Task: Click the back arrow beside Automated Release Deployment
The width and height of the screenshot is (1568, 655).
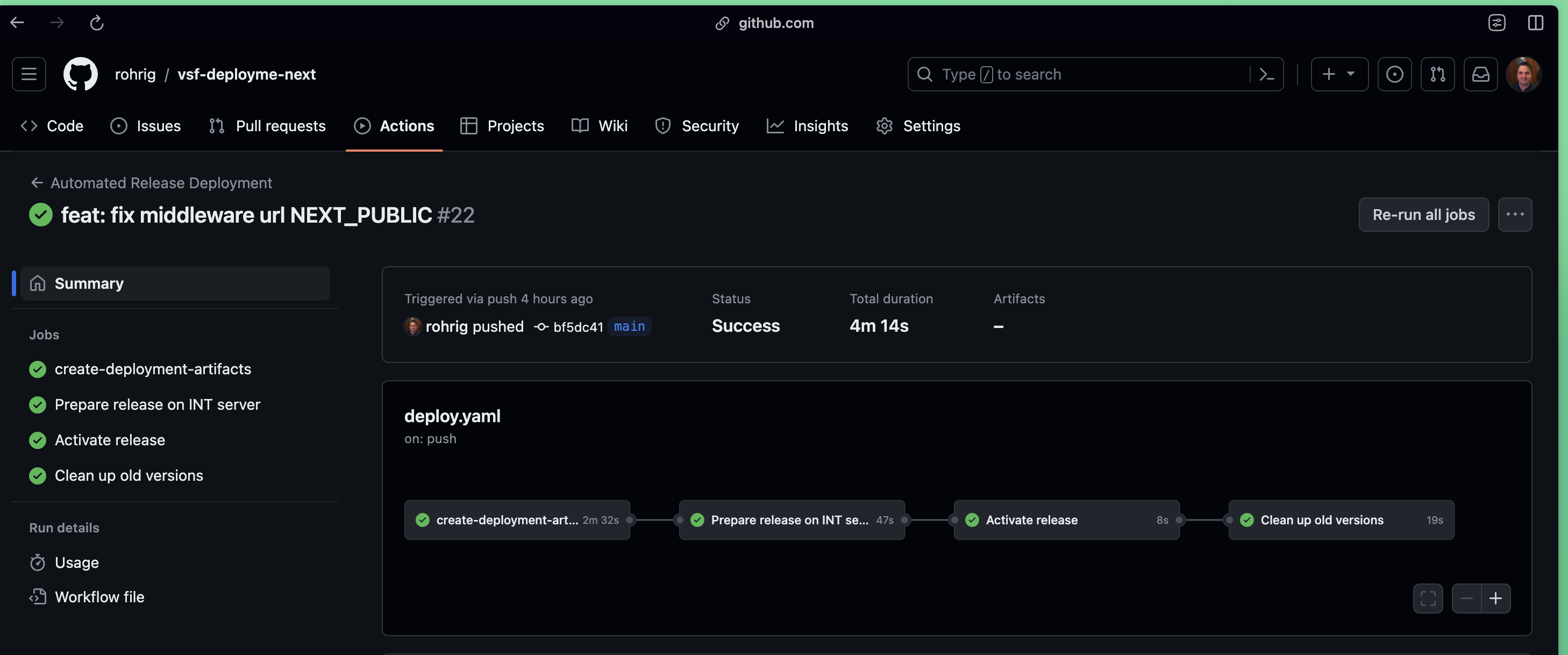Action: click(x=37, y=183)
